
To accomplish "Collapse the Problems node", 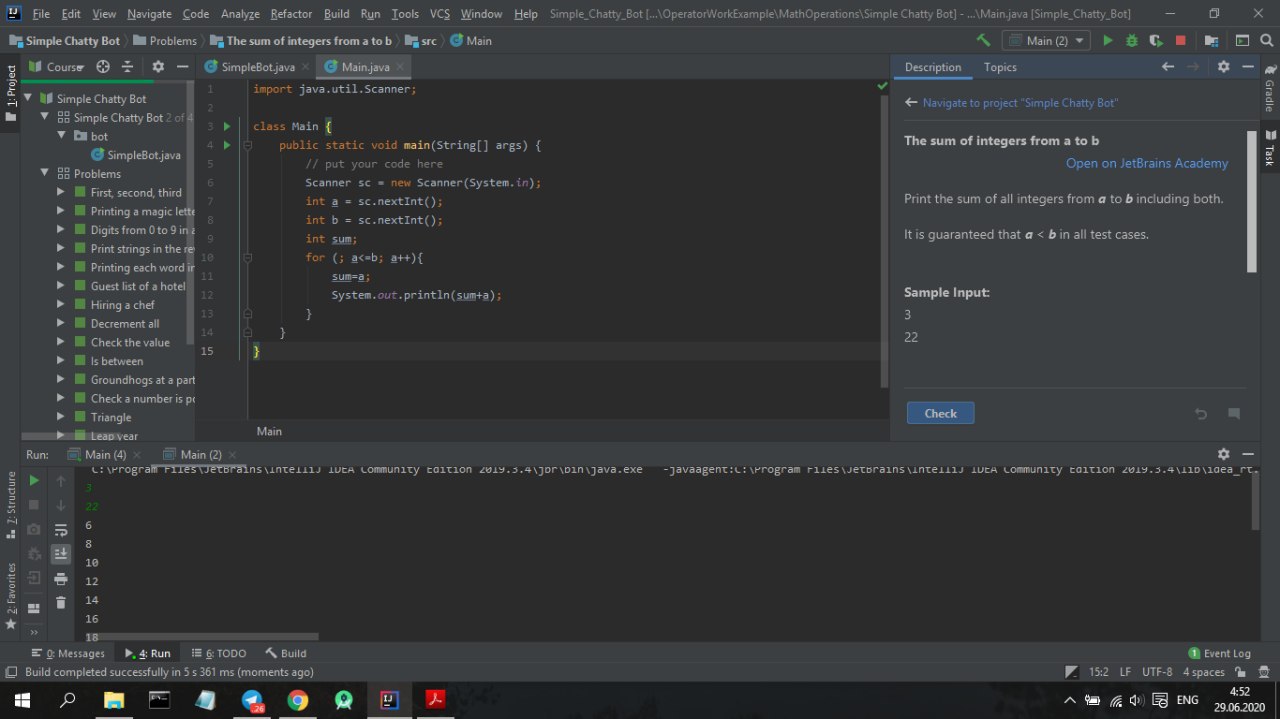I will (x=45, y=173).
